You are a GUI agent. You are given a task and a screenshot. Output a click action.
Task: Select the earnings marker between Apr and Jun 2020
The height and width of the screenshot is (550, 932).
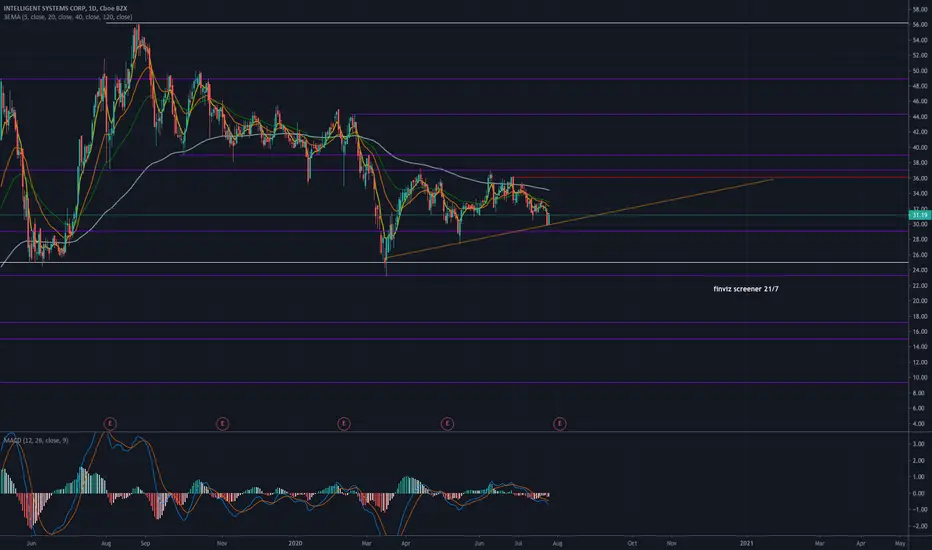(x=447, y=423)
